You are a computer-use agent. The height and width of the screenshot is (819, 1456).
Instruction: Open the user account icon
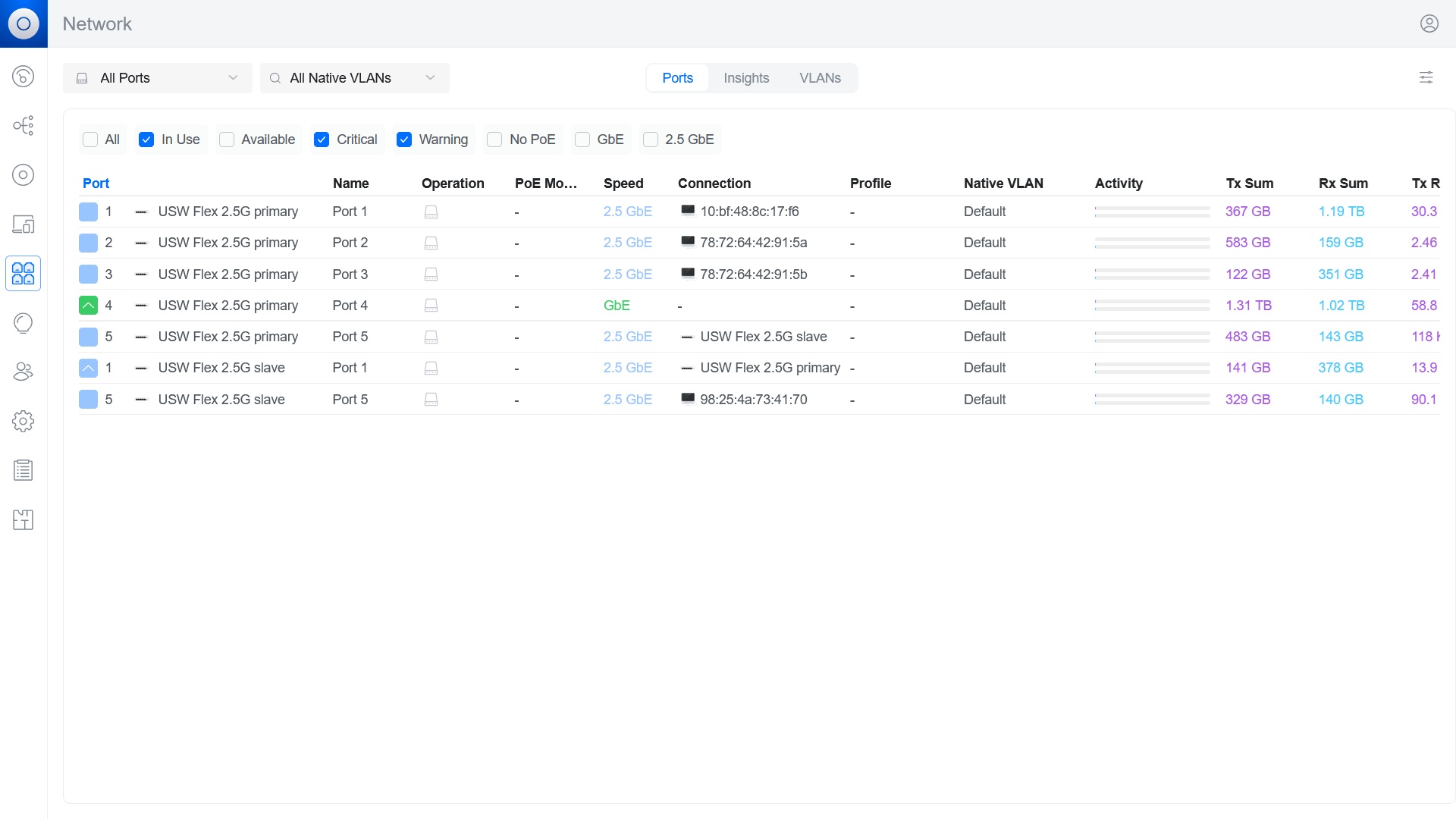click(1429, 24)
